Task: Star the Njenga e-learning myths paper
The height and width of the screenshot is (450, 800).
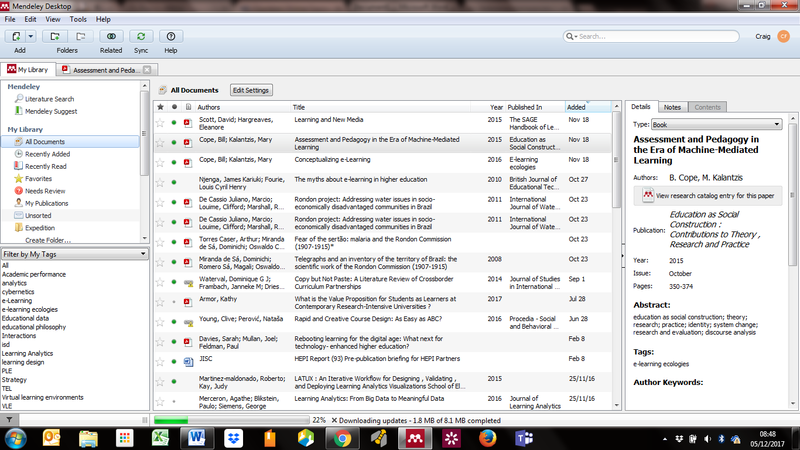Action: click(x=159, y=183)
